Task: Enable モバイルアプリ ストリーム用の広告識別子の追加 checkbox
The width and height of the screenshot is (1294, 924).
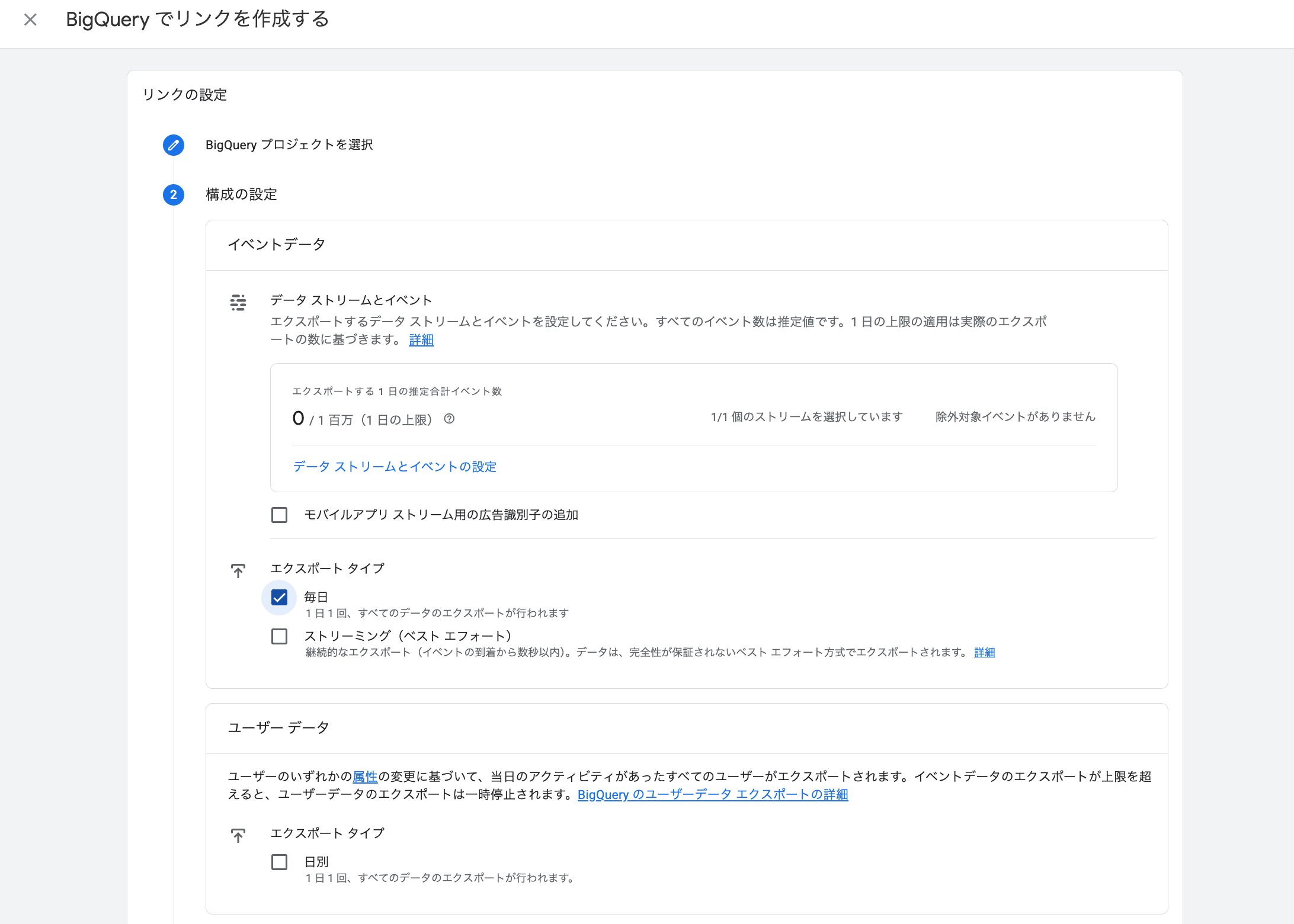Action: pyautogui.click(x=279, y=515)
